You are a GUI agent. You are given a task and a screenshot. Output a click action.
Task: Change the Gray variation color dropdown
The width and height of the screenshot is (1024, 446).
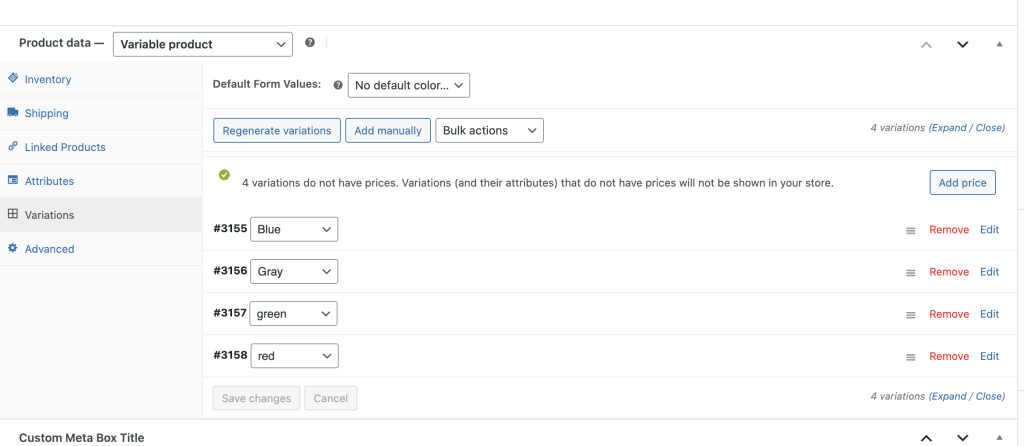click(x=294, y=271)
